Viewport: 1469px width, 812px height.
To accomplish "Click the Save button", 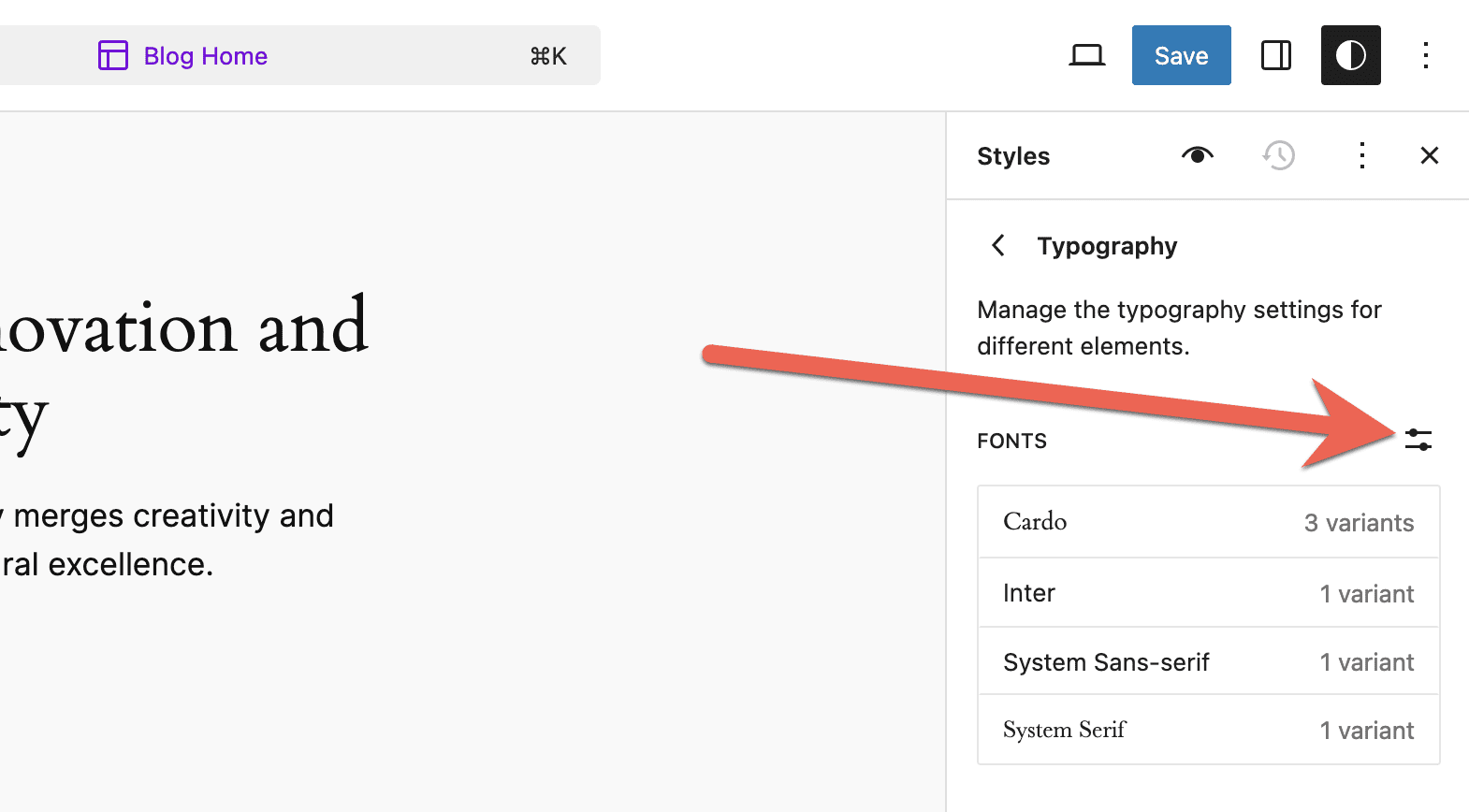I will point(1181,56).
